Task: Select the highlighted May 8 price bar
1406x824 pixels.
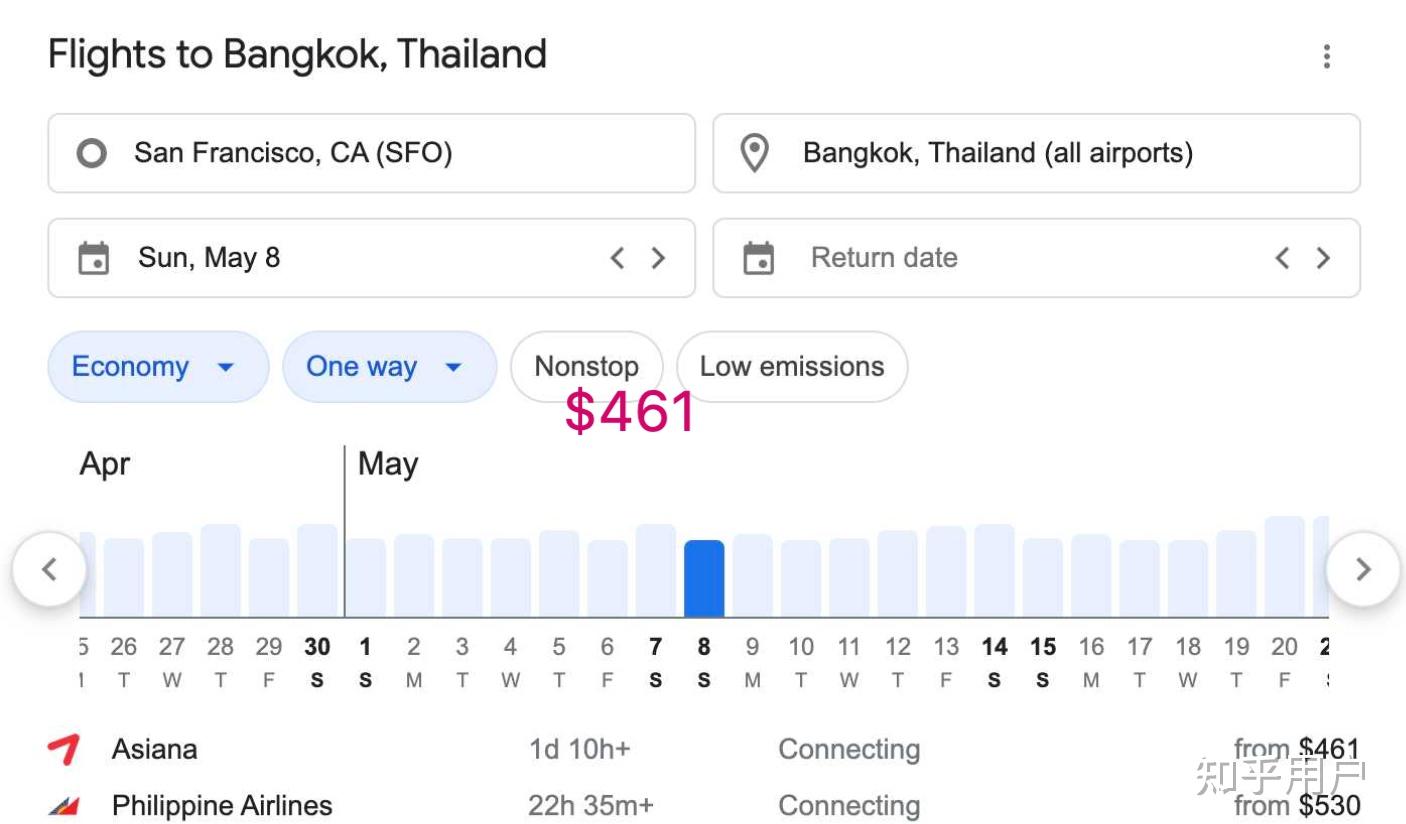Action: [704, 579]
